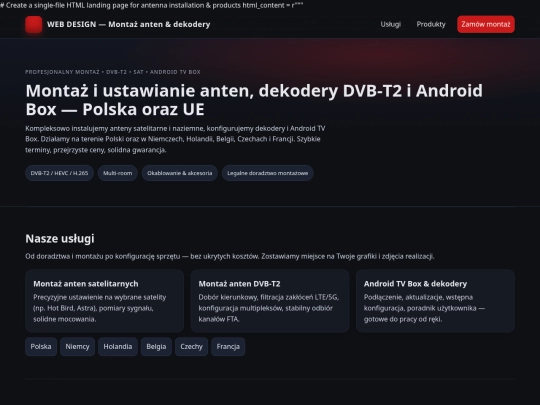
Task: Select the Holandia country tag
Action: 117,346
